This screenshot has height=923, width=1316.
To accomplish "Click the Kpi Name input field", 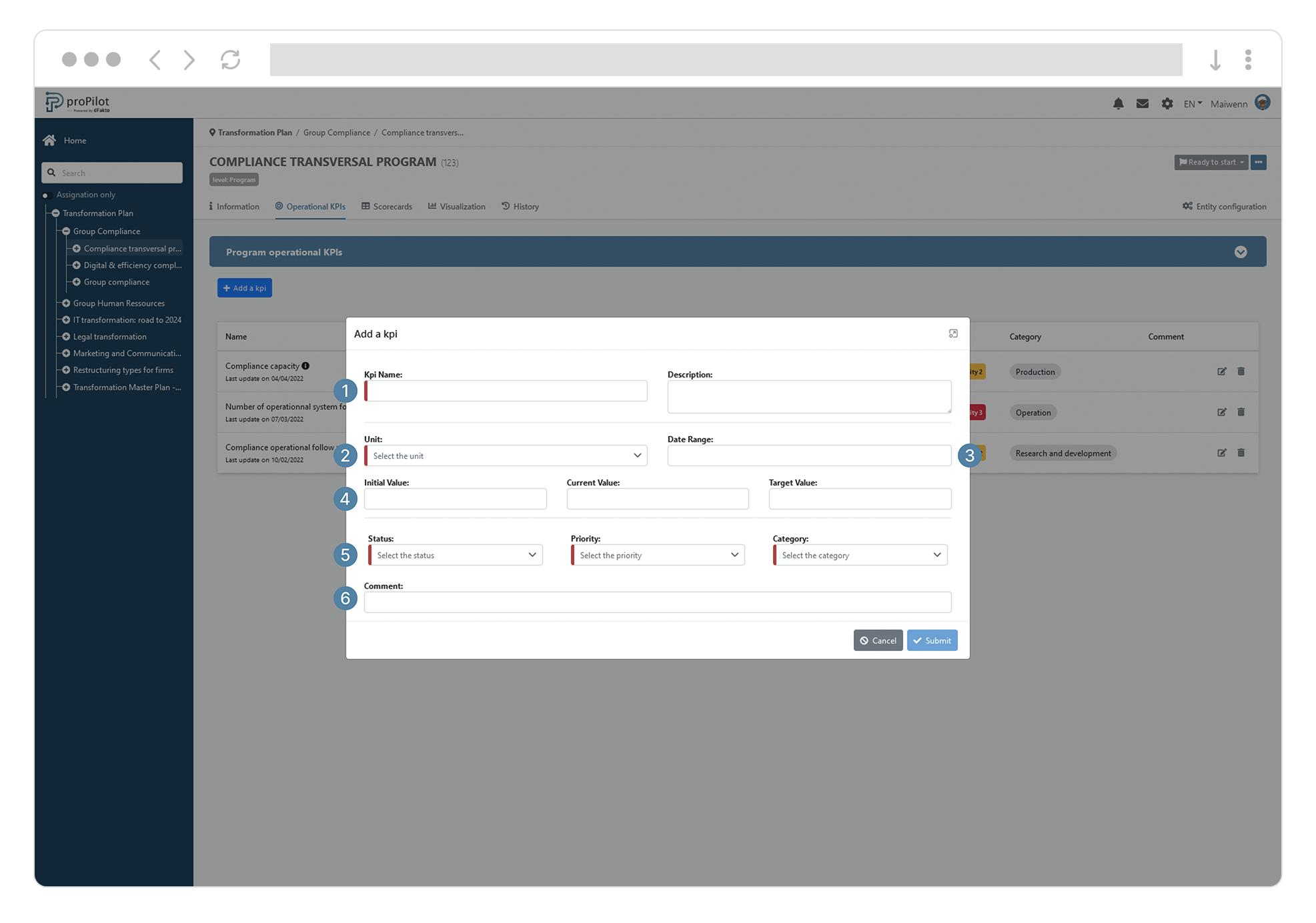I will [506, 391].
